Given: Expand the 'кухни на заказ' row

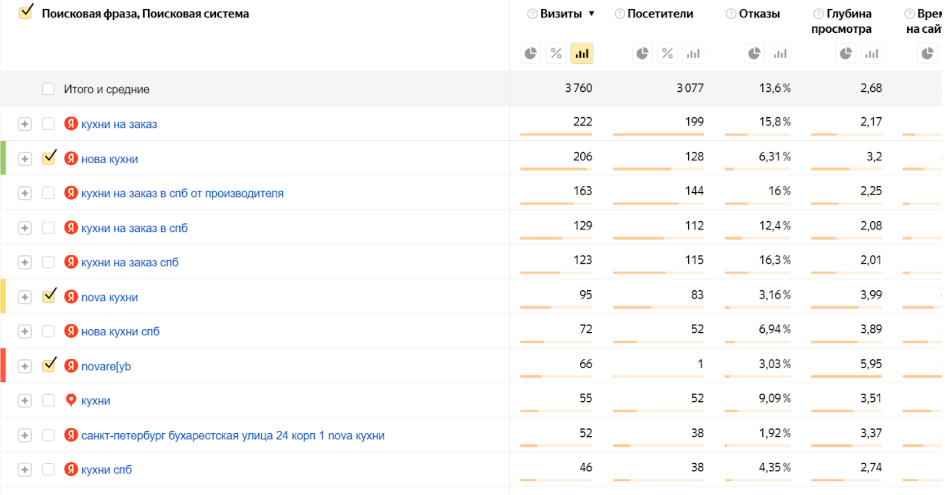Looking at the screenshot, I should click(25, 124).
